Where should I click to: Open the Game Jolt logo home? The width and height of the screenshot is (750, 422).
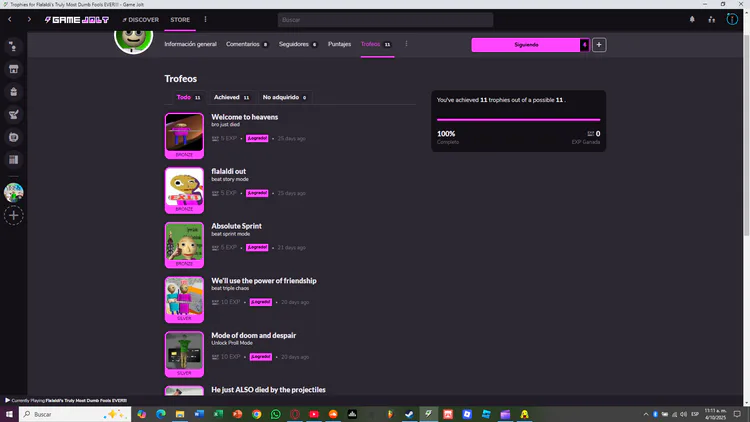coord(77,20)
